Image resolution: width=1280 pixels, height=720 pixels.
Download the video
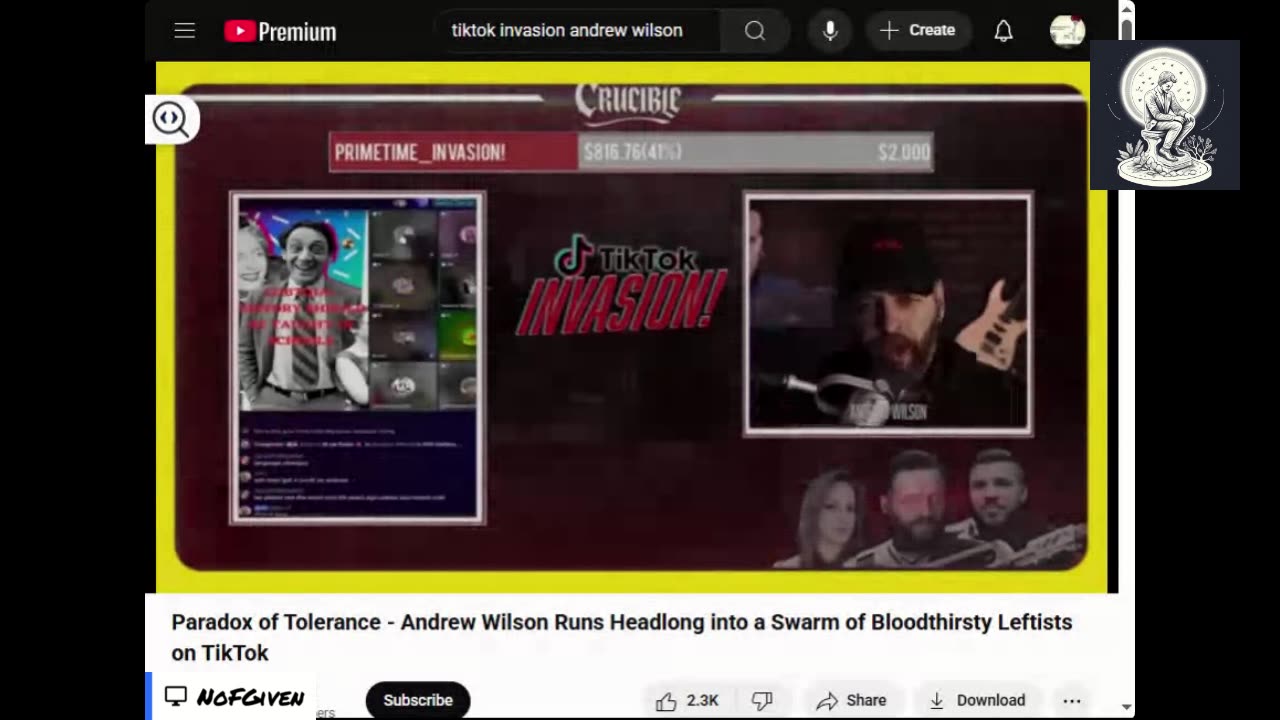pos(977,701)
